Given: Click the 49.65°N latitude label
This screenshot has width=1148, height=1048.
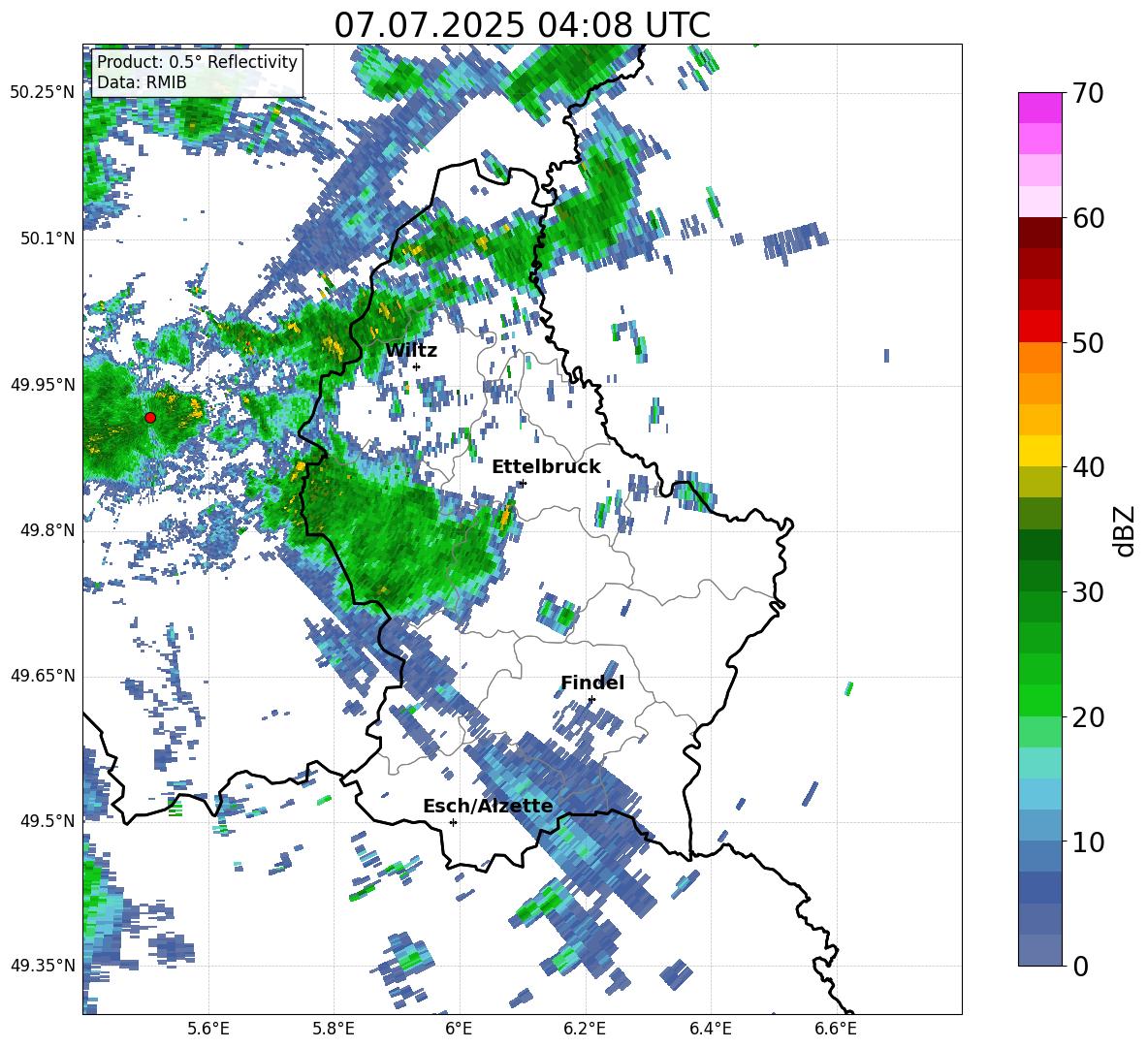Looking at the screenshot, I should click(43, 675).
